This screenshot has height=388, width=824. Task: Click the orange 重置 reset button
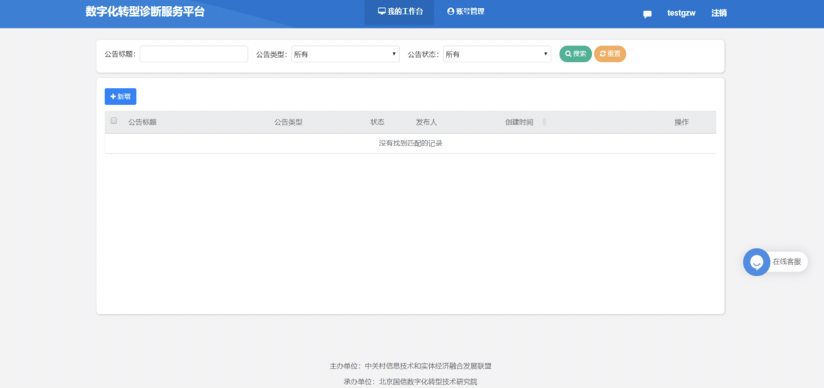(610, 54)
